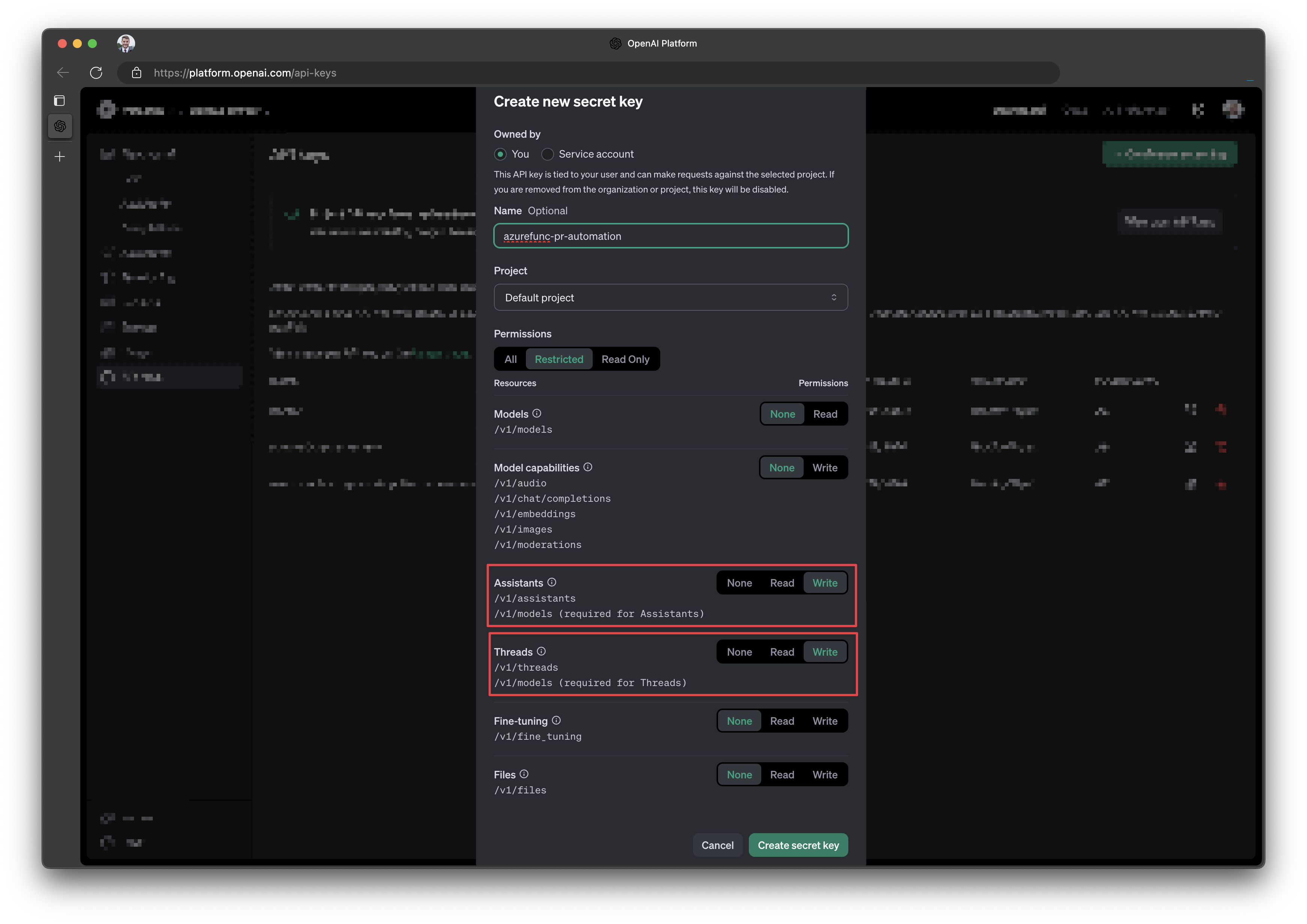Click the key Name input field
The height and width of the screenshot is (924, 1307).
670,236
